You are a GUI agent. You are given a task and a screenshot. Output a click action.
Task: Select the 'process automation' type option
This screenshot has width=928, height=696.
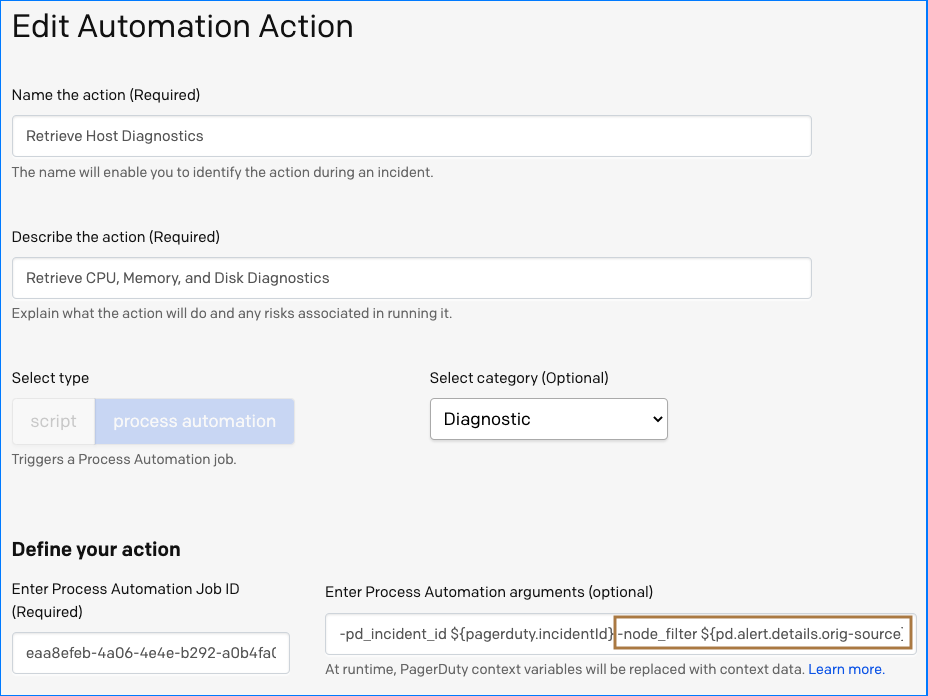195,421
